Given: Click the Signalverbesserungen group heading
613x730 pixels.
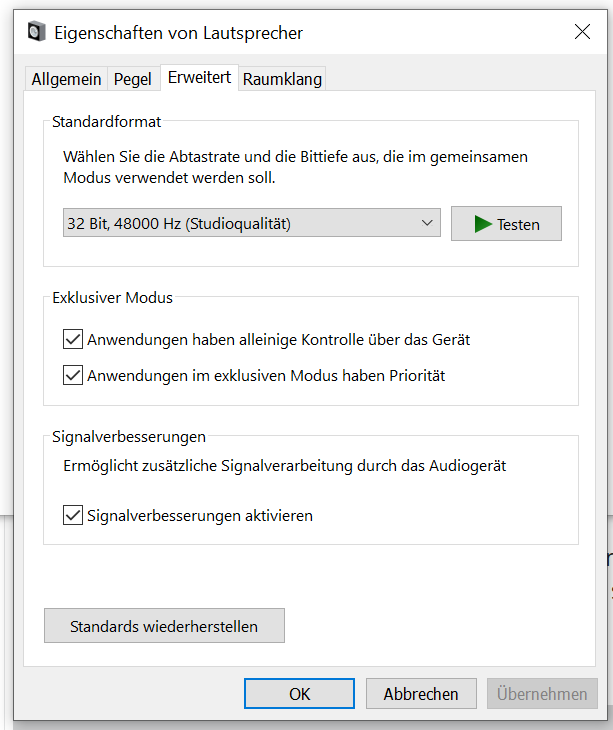Looking at the screenshot, I should click(x=129, y=437).
